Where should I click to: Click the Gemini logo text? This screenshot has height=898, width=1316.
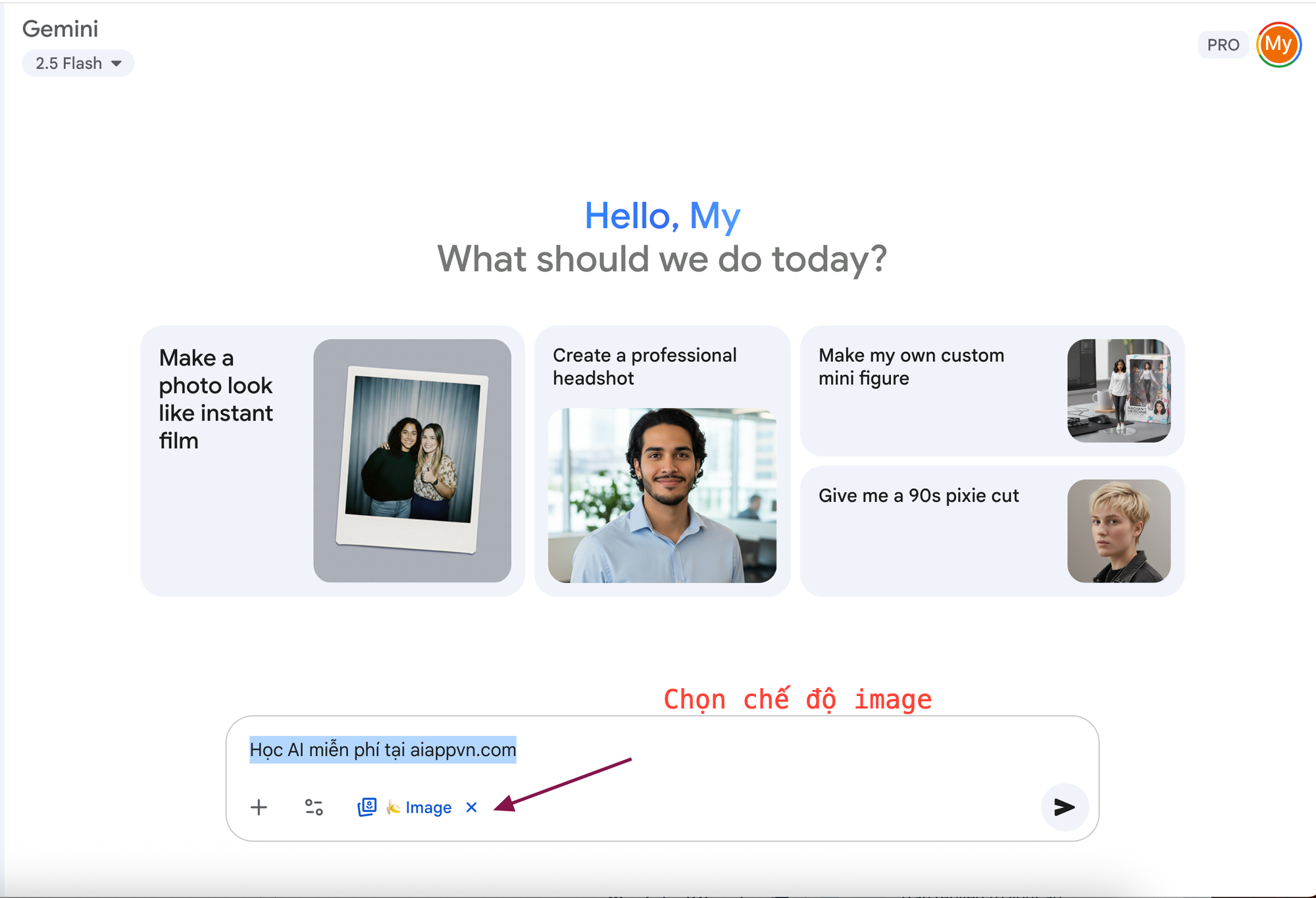click(x=60, y=29)
